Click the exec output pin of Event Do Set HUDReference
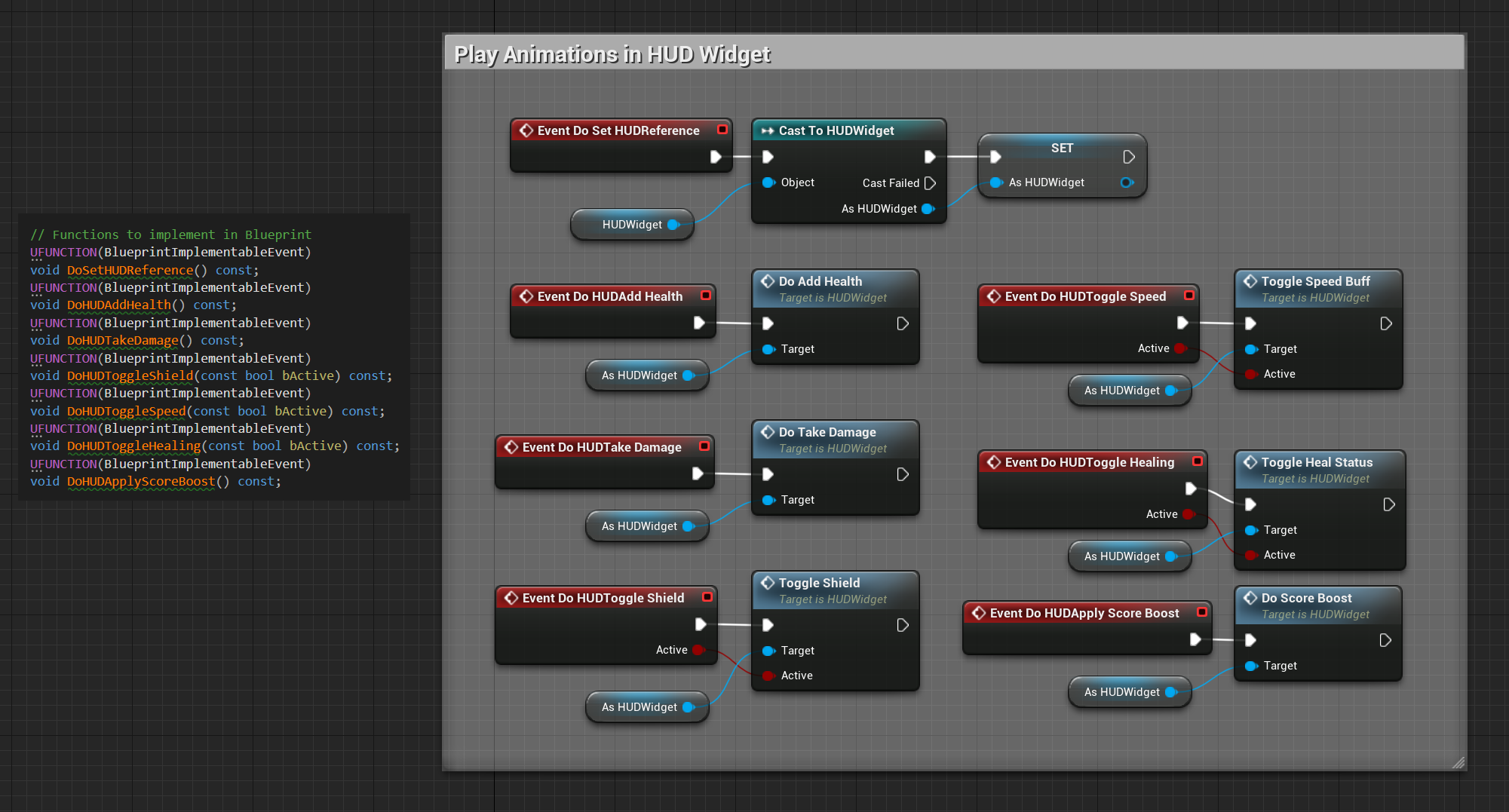This screenshot has width=1509, height=812. tap(716, 157)
